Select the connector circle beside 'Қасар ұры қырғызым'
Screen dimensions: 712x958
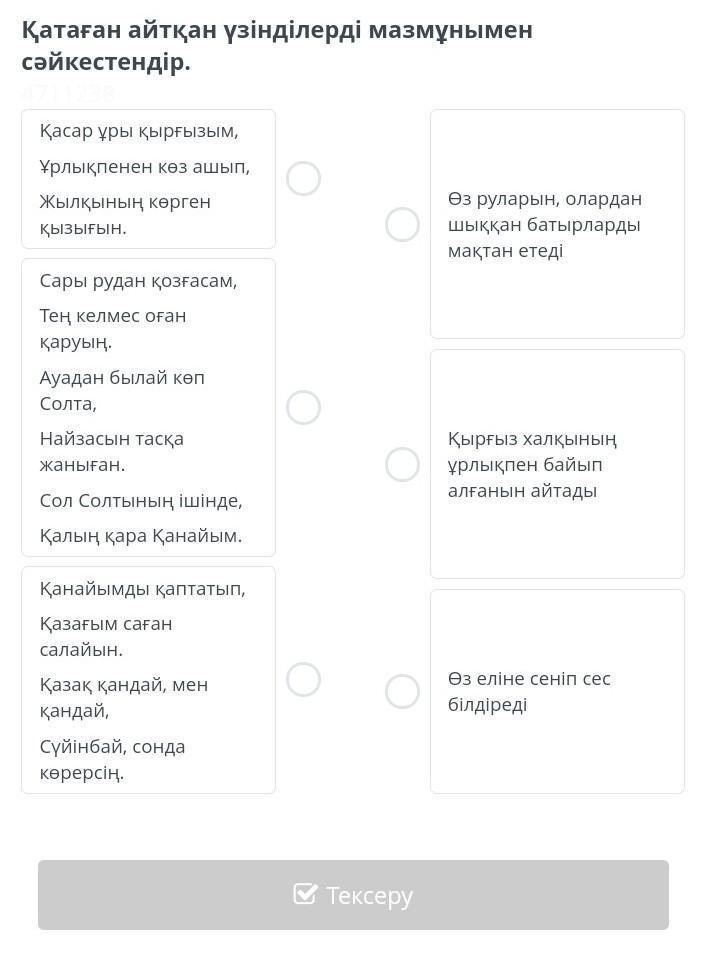[x=303, y=179]
